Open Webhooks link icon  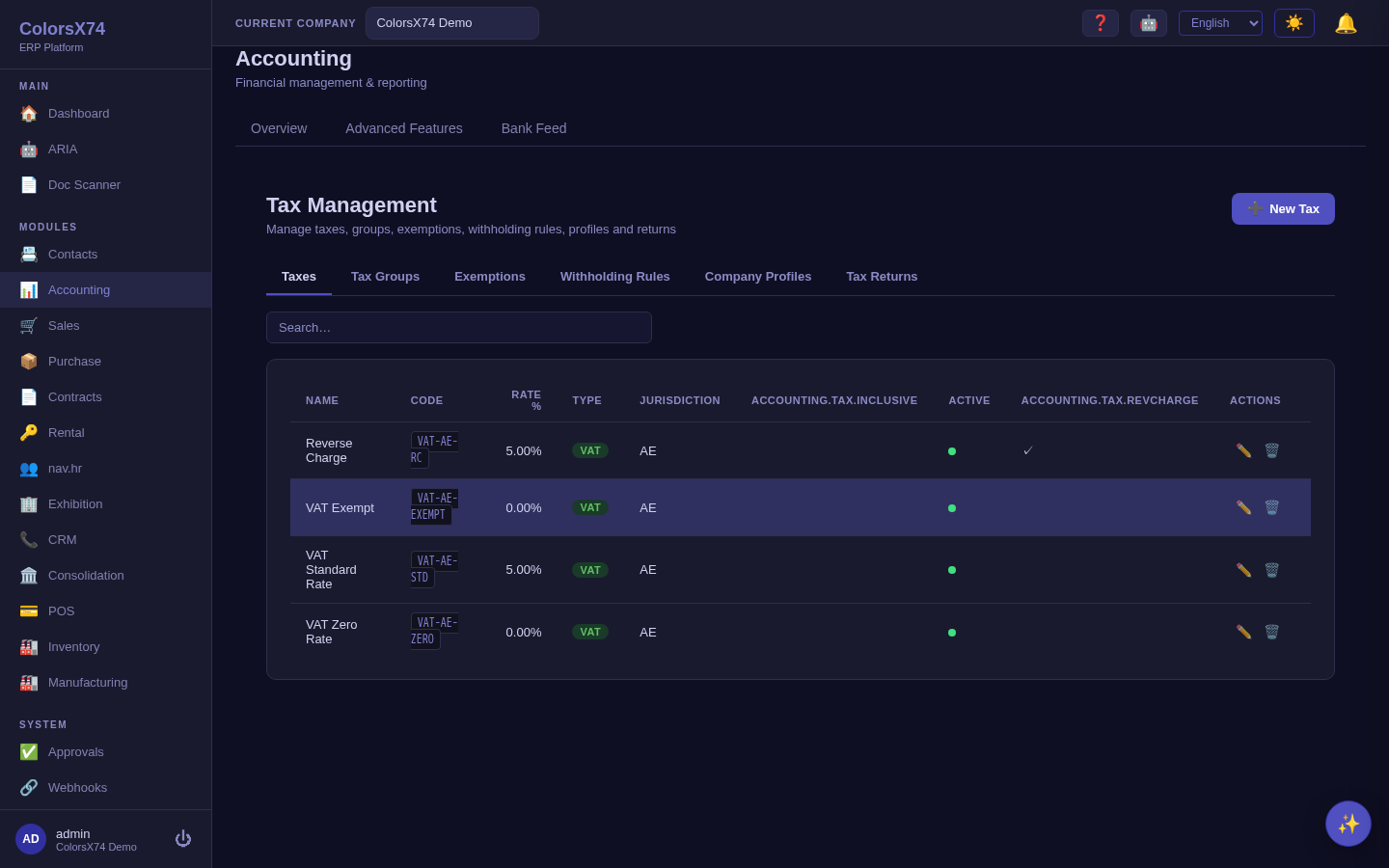pyautogui.click(x=29, y=788)
